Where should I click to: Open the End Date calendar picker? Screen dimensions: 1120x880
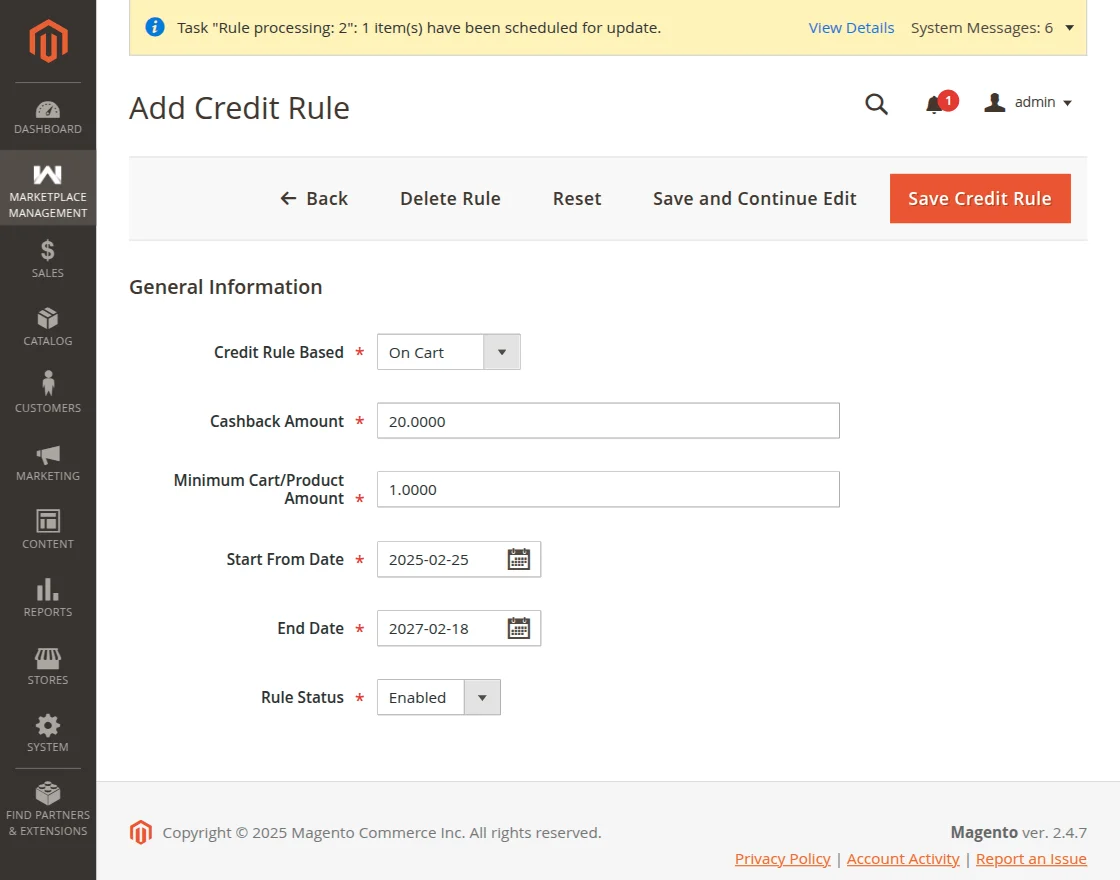point(518,628)
